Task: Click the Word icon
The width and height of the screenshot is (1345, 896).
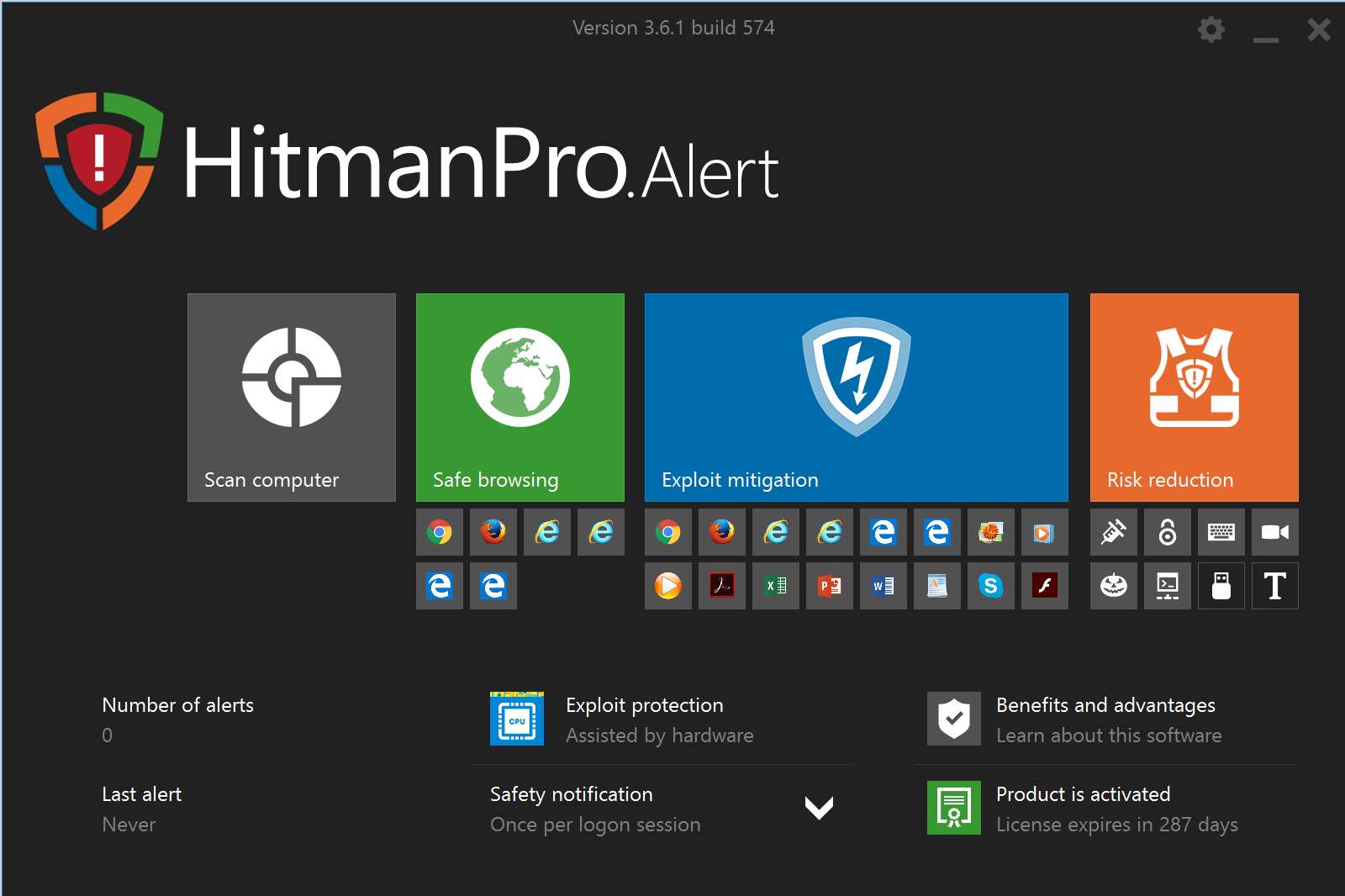Action: pos(883,586)
